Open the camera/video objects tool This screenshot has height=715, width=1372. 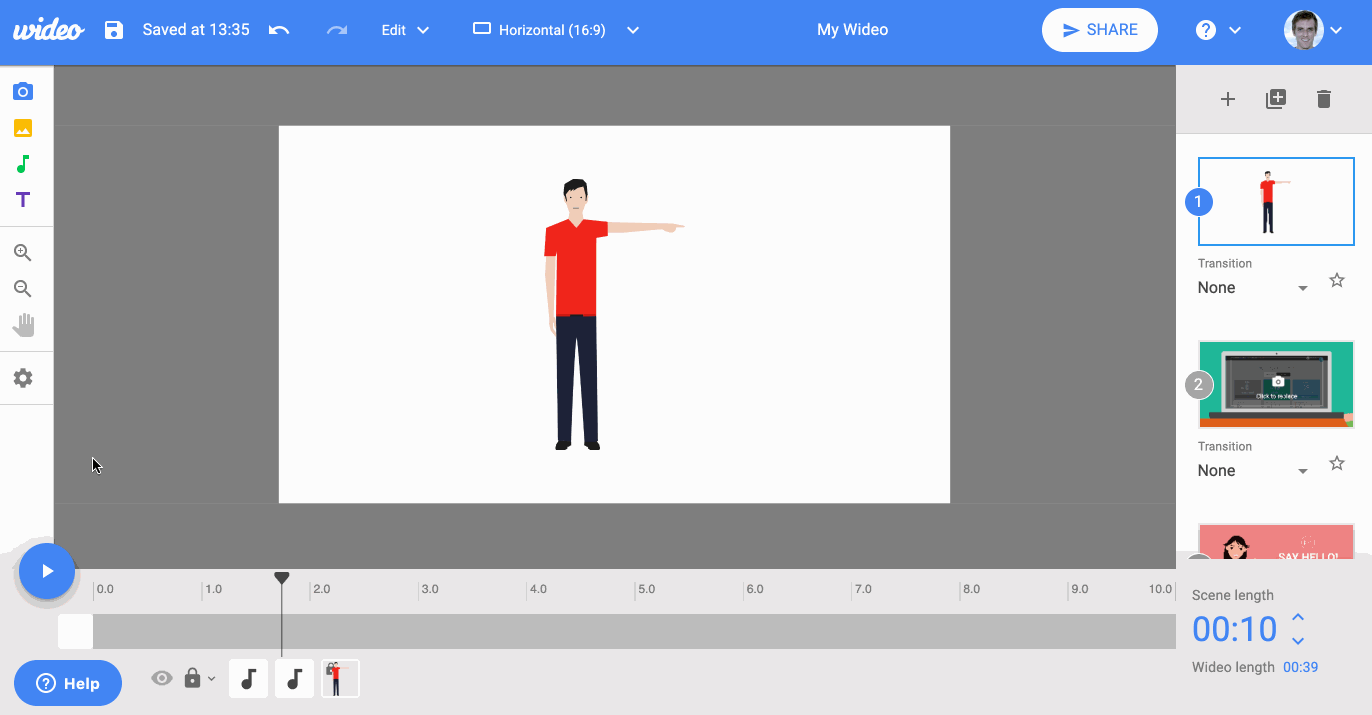23,92
